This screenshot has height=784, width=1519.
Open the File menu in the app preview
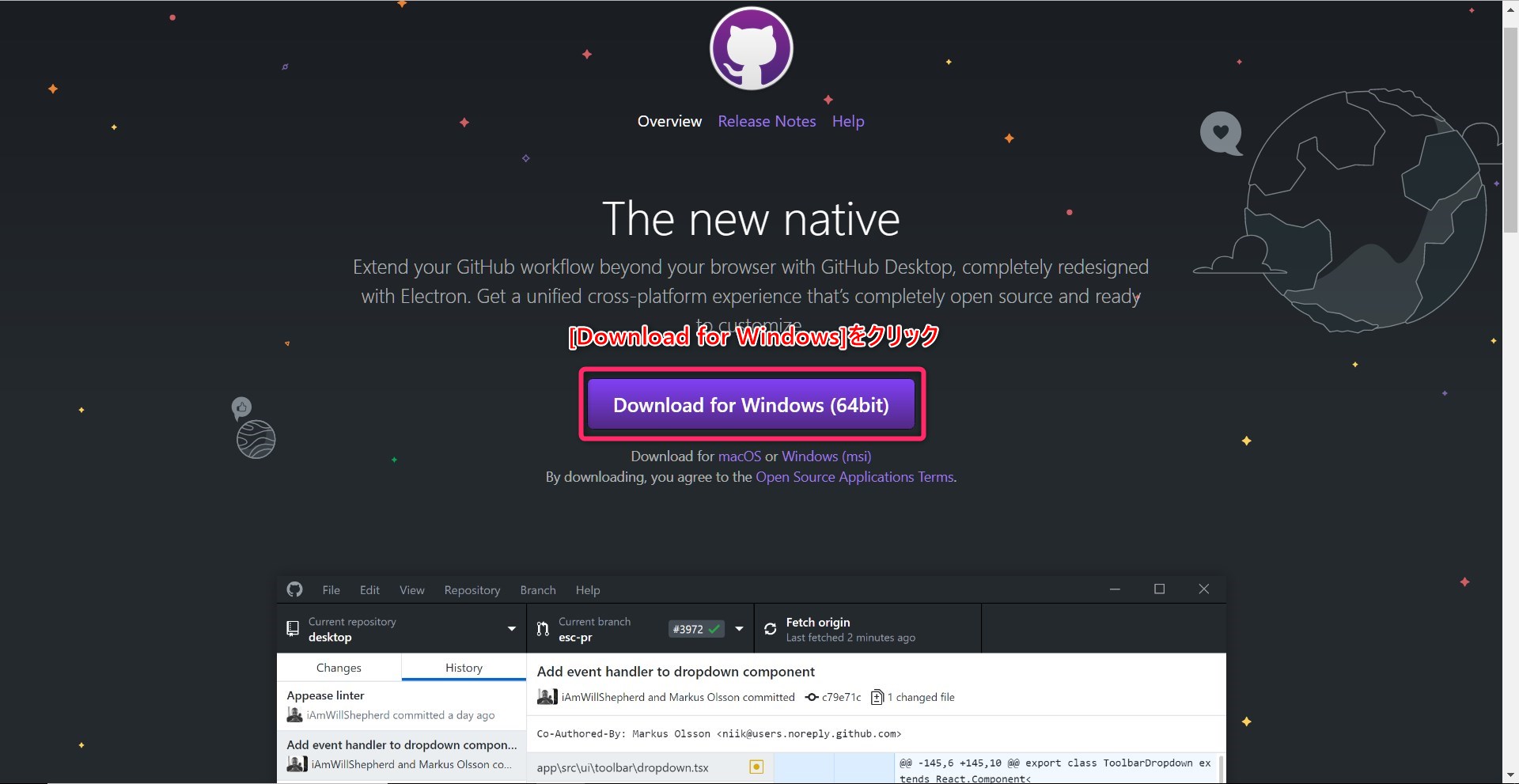point(331,590)
